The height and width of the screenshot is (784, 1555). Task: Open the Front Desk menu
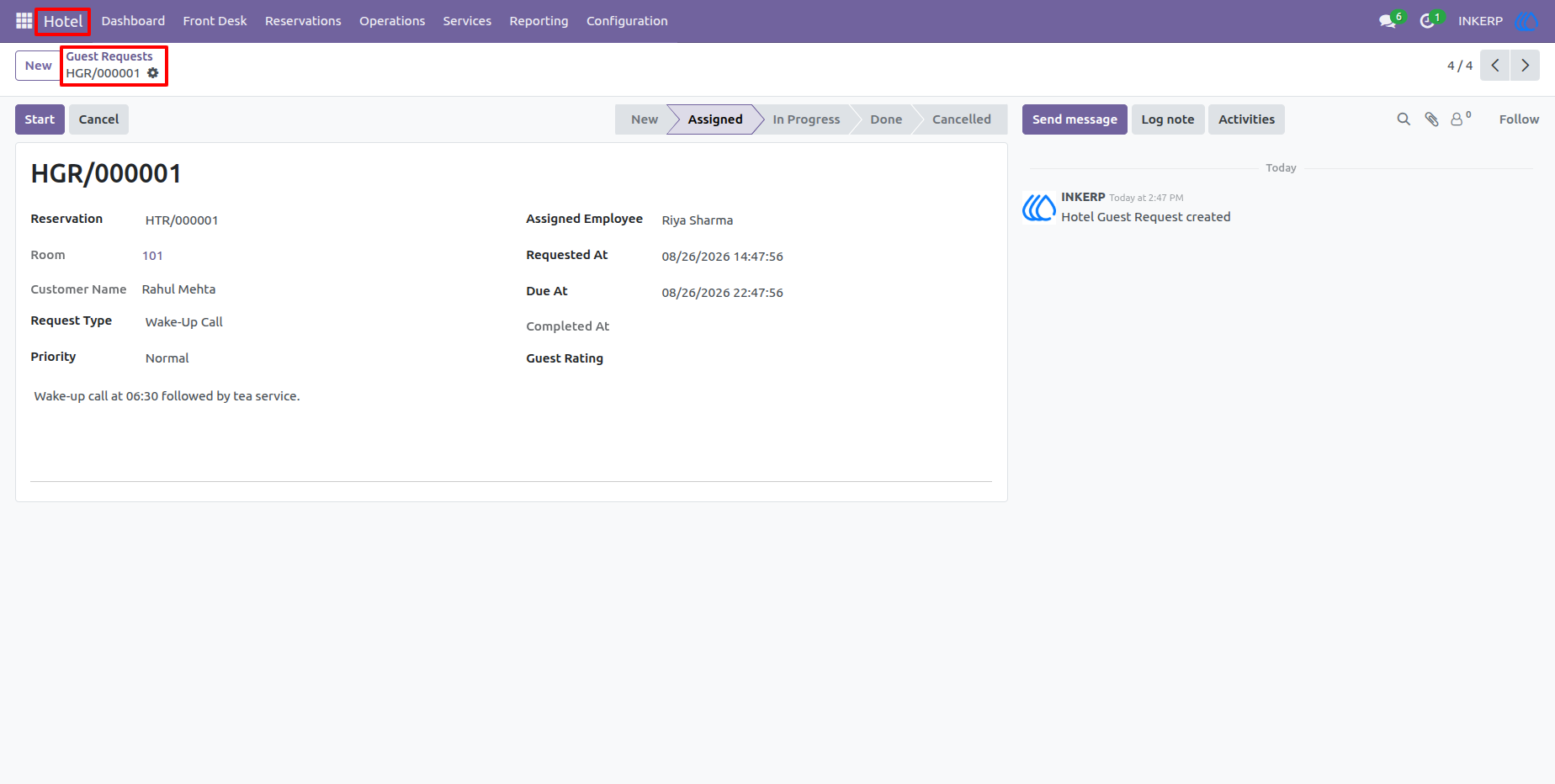[215, 21]
